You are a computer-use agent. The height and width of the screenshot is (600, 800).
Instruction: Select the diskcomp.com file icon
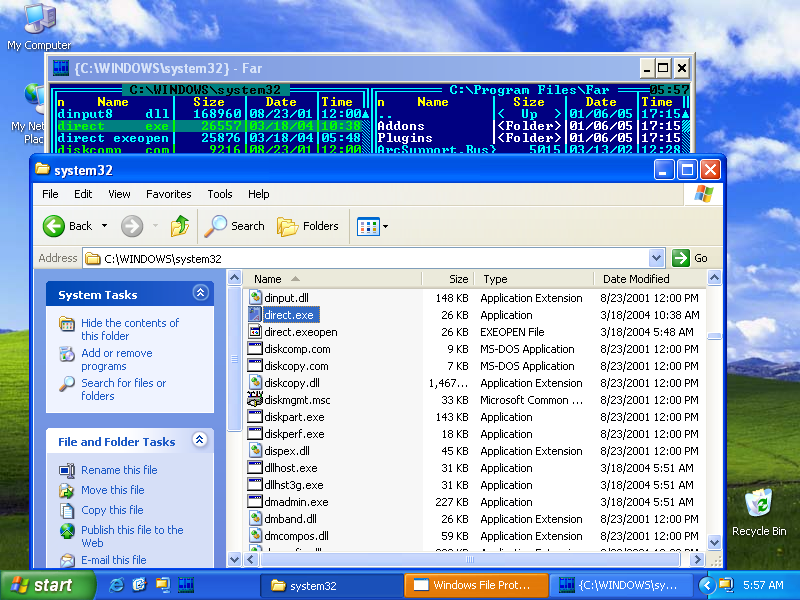(x=255, y=349)
